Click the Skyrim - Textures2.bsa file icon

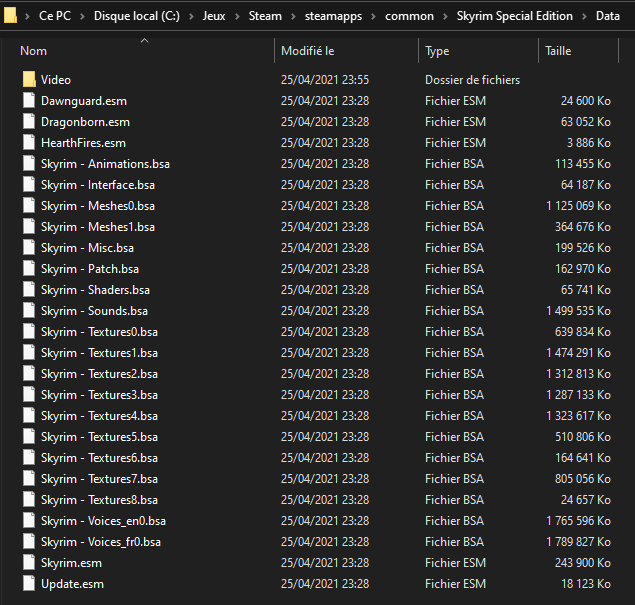click(29, 374)
